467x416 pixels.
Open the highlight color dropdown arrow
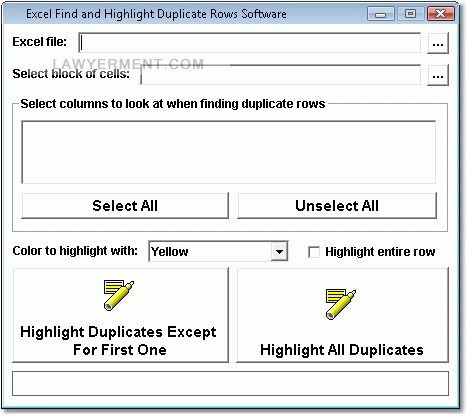pyautogui.click(x=279, y=251)
